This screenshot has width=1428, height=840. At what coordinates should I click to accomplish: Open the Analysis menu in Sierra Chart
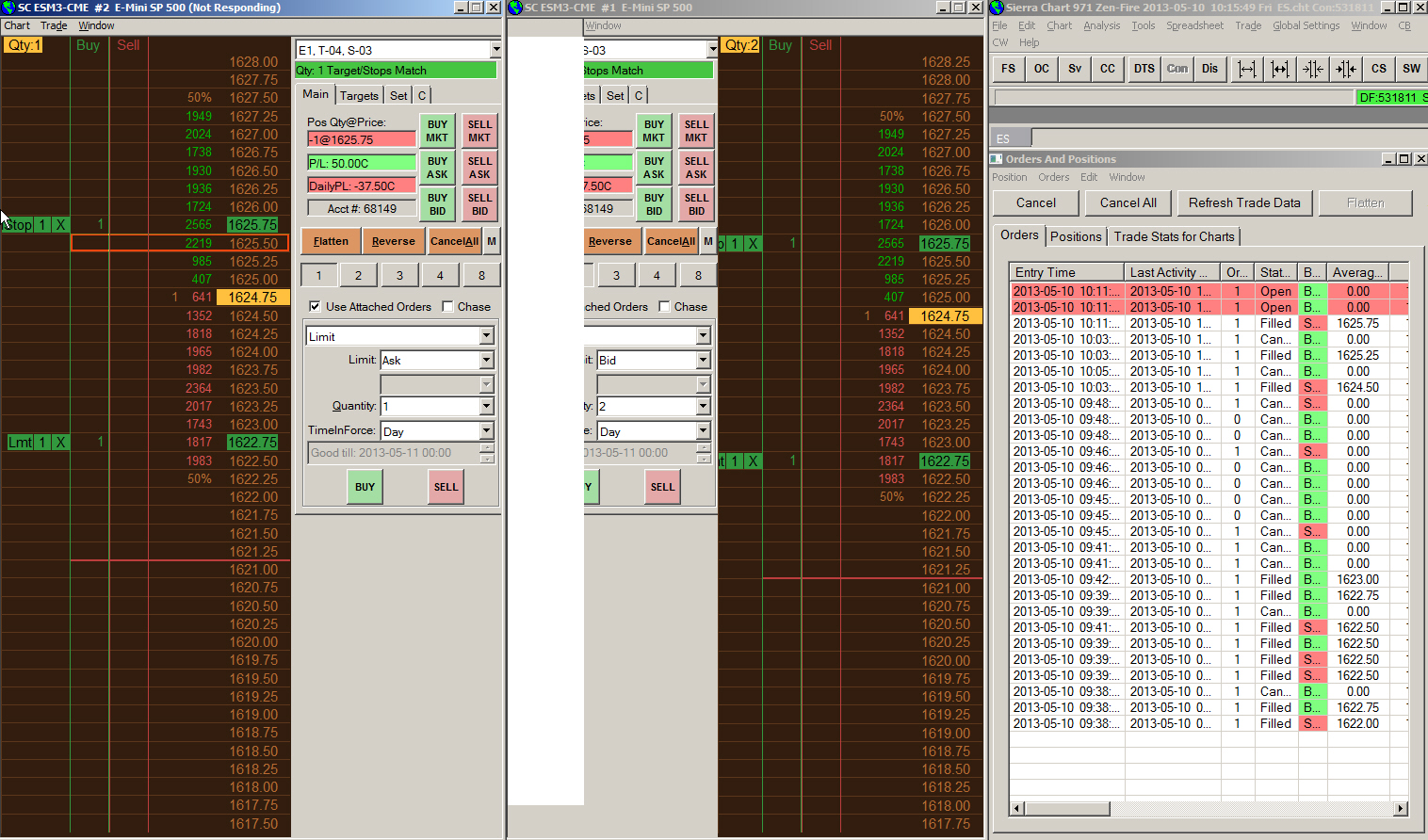(1102, 26)
